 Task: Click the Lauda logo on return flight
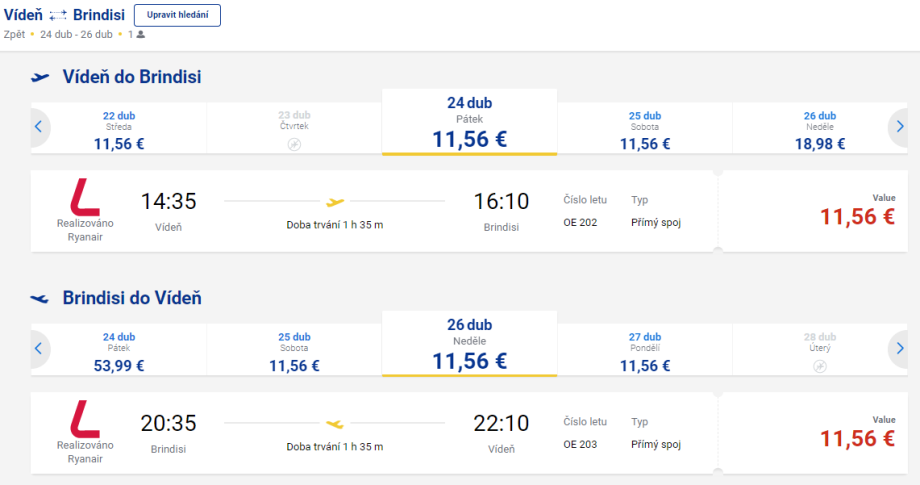[85, 418]
